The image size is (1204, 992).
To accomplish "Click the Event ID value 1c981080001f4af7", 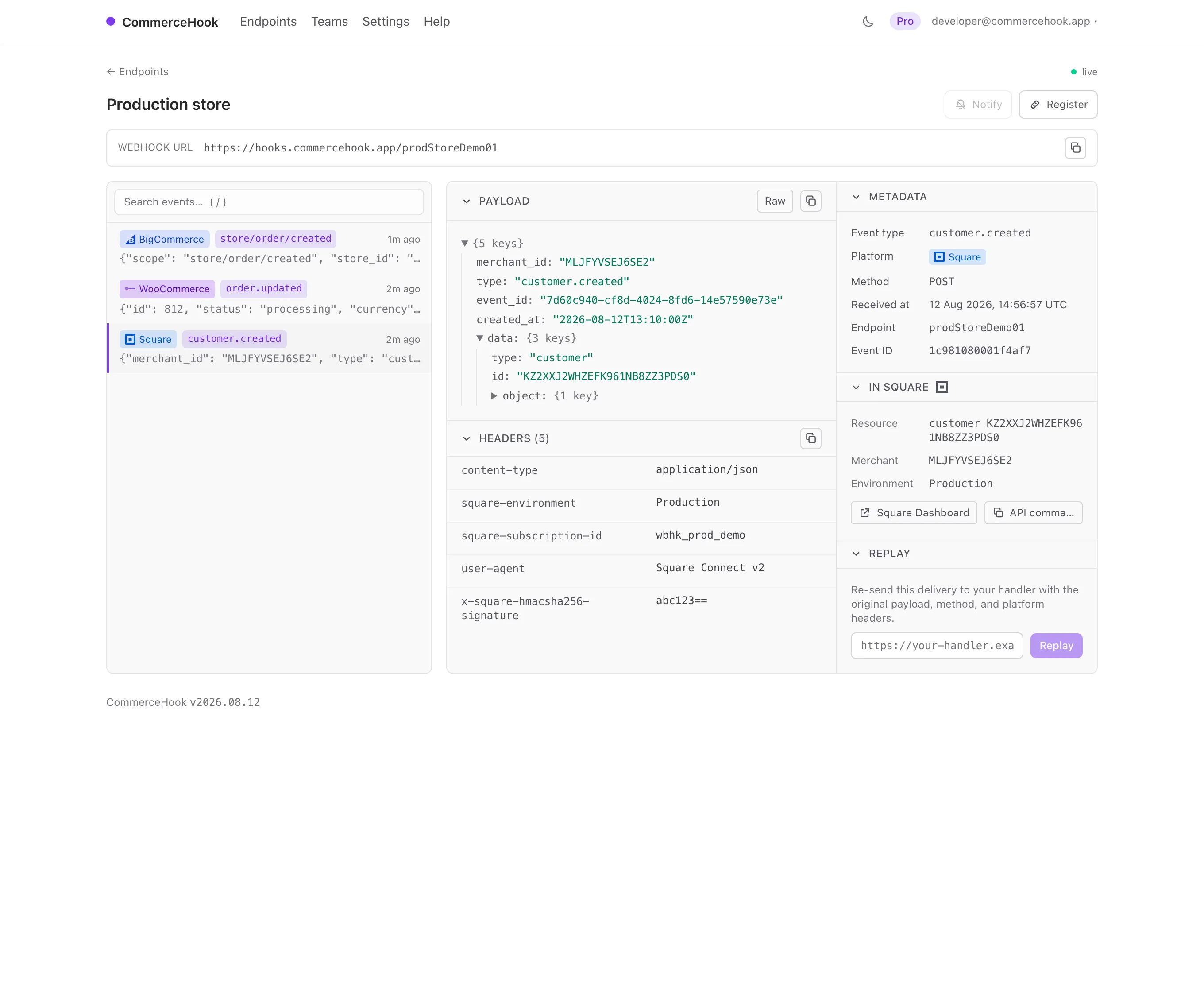I will pos(980,351).
